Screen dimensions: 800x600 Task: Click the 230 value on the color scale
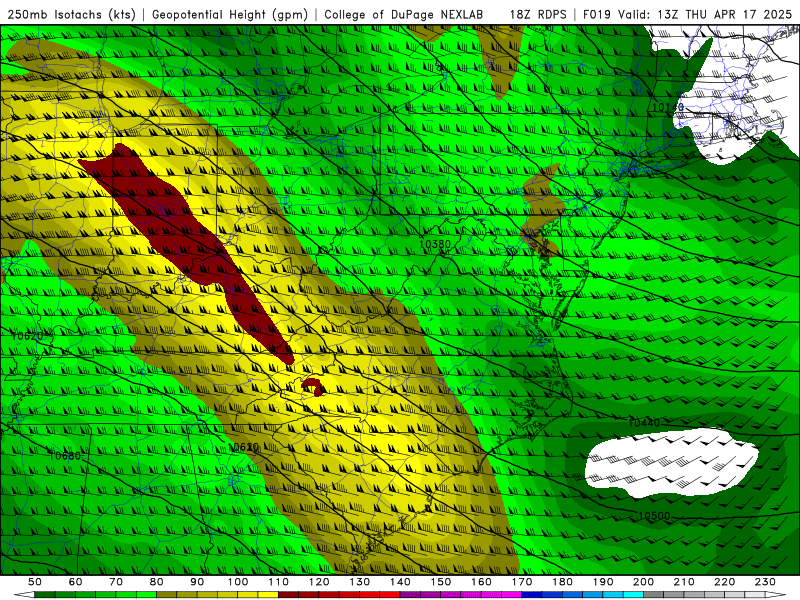[765, 582]
